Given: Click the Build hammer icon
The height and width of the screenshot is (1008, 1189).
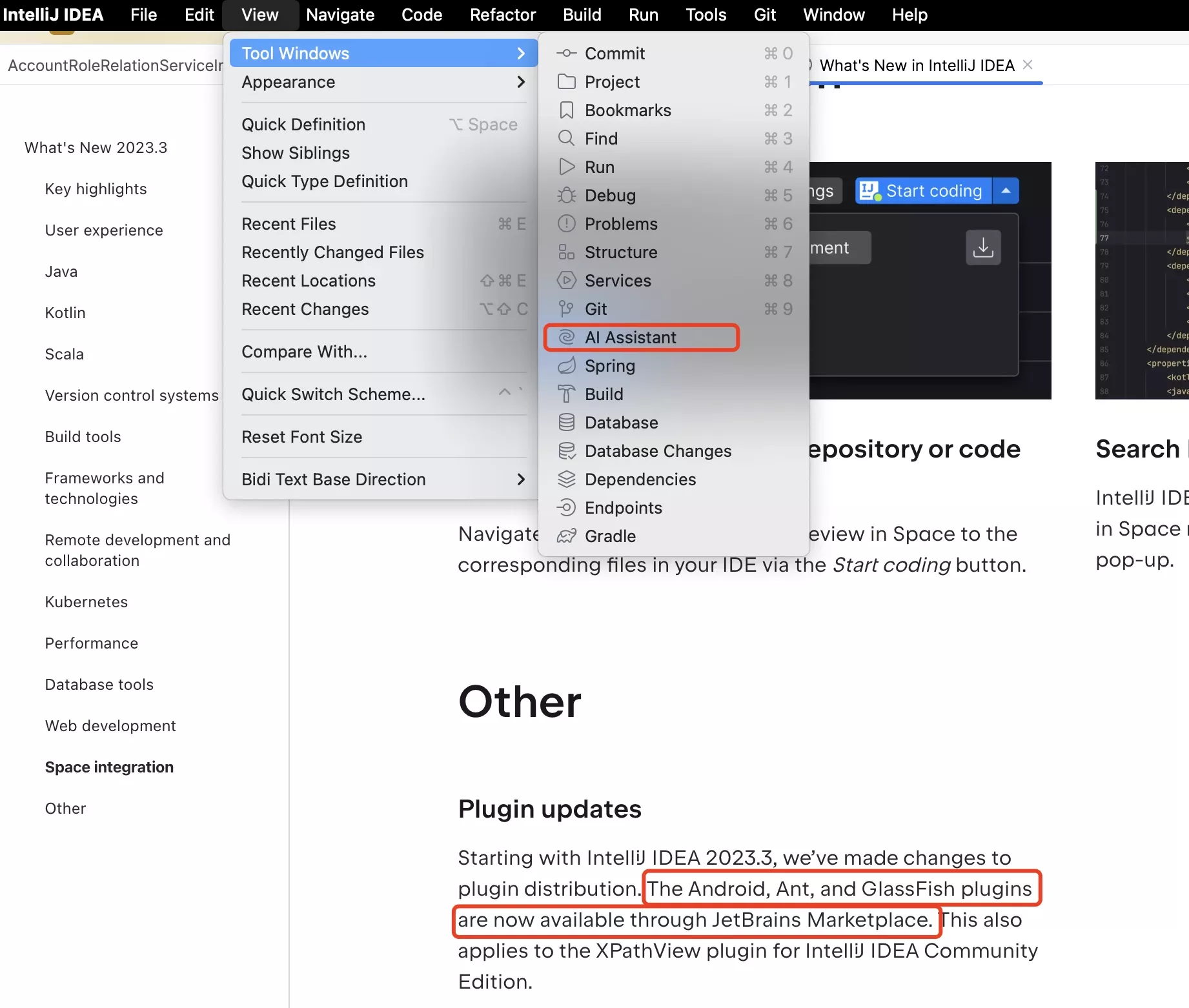Looking at the screenshot, I should pos(566,394).
